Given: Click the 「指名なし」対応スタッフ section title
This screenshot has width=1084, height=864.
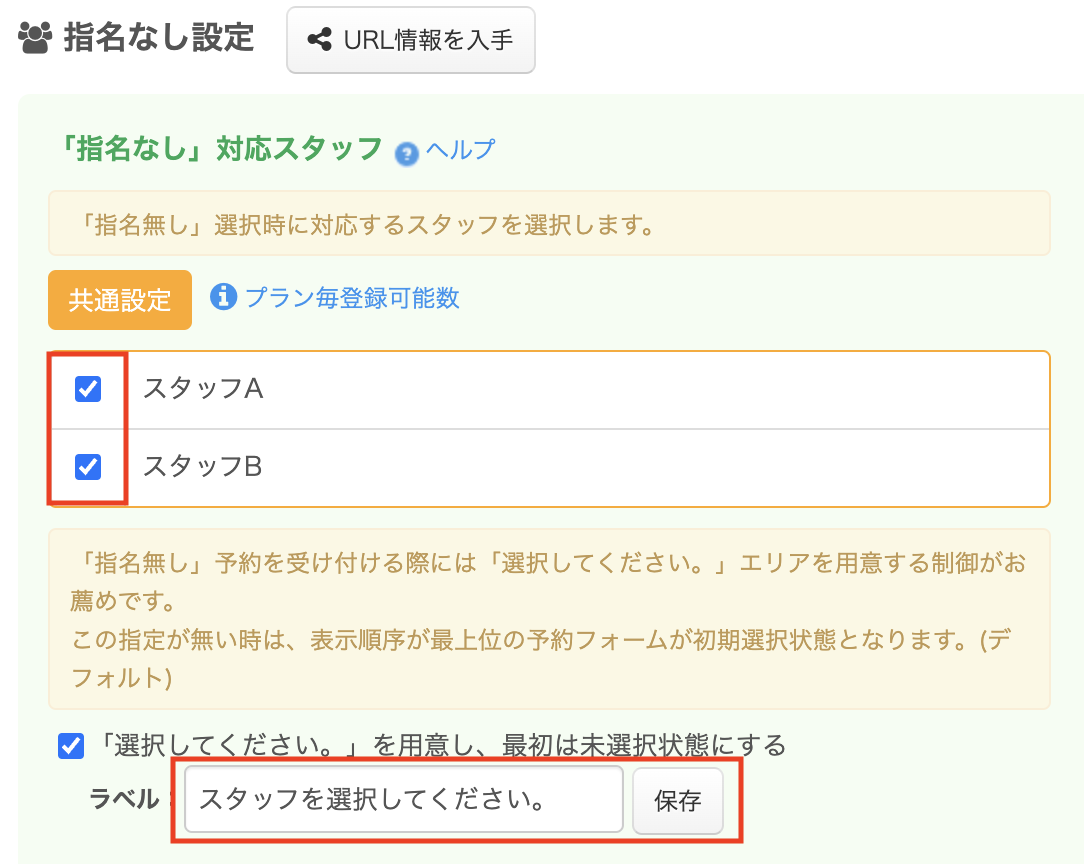Looking at the screenshot, I should click(x=222, y=149).
